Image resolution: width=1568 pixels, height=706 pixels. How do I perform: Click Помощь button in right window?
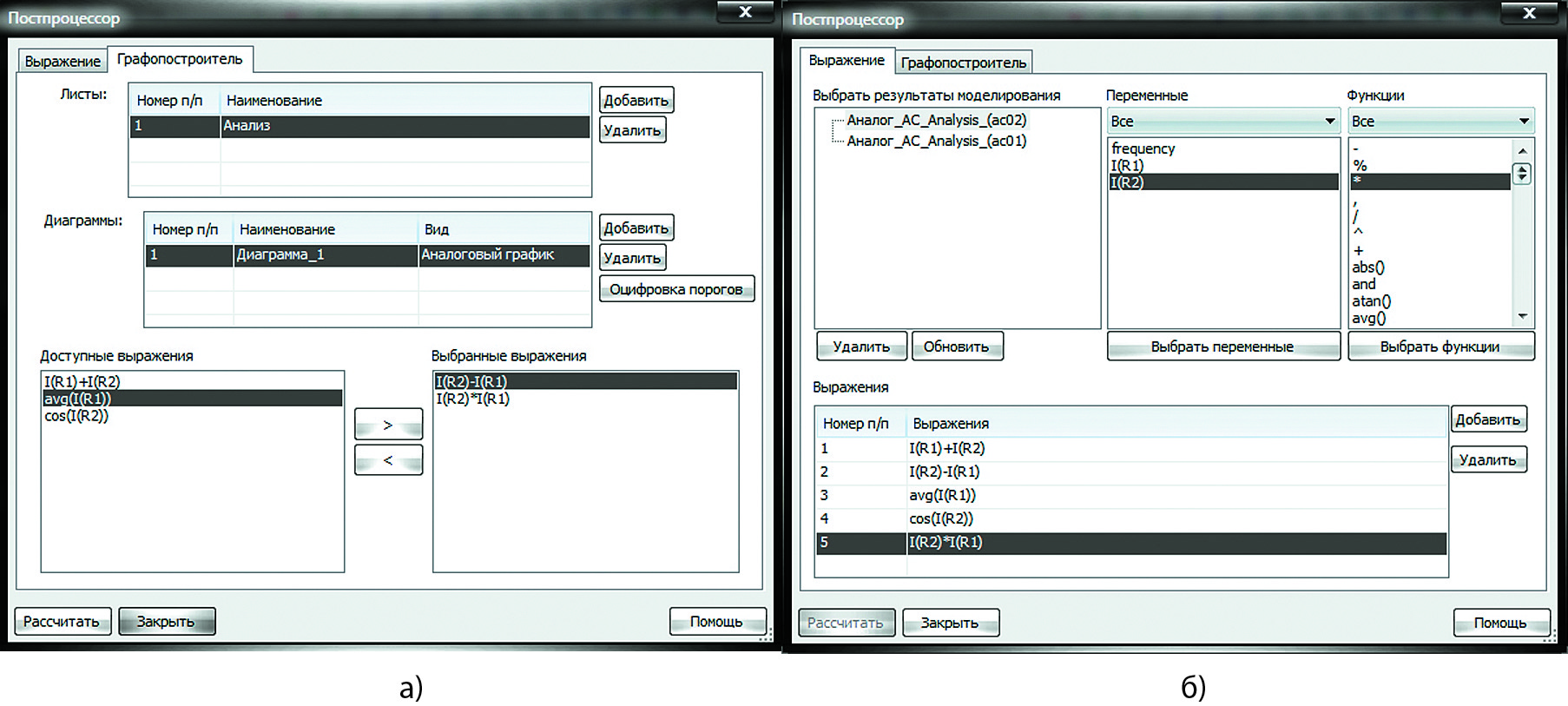(1499, 623)
